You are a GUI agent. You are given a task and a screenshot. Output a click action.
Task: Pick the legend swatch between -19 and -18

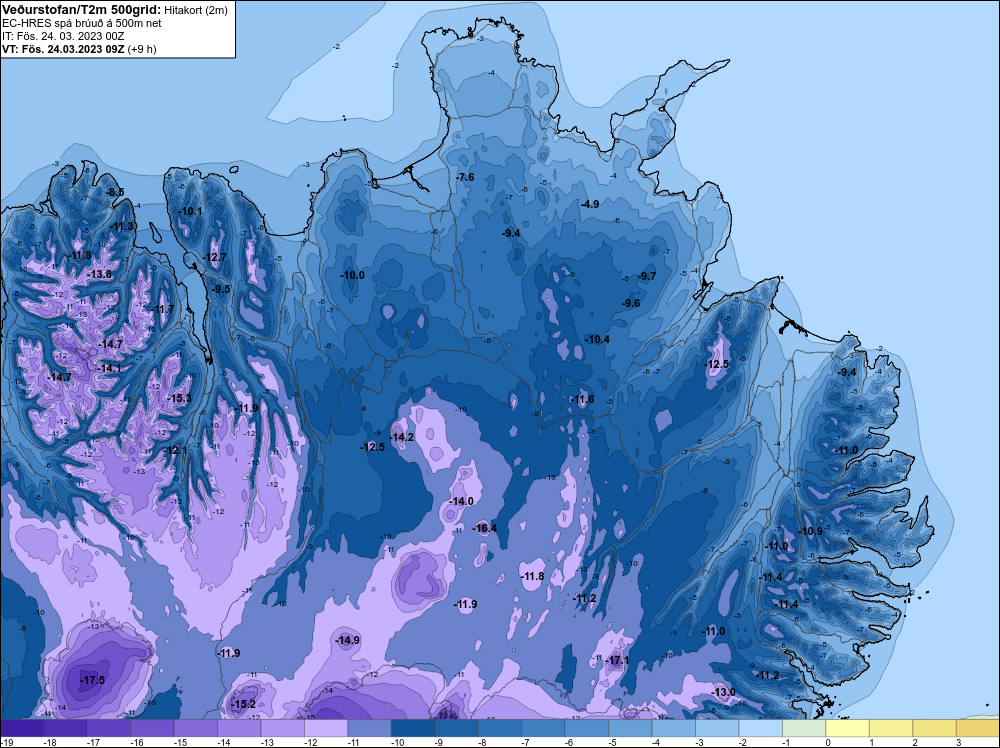[22, 728]
